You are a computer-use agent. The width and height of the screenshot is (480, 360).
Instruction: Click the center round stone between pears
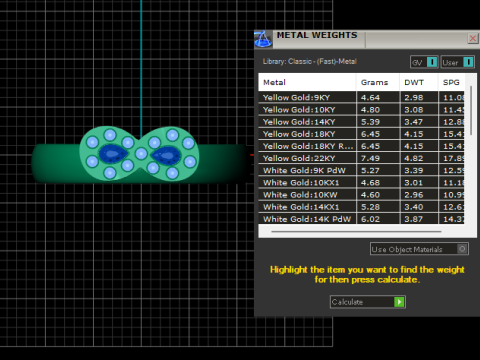pyautogui.click(x=141, y=154)
